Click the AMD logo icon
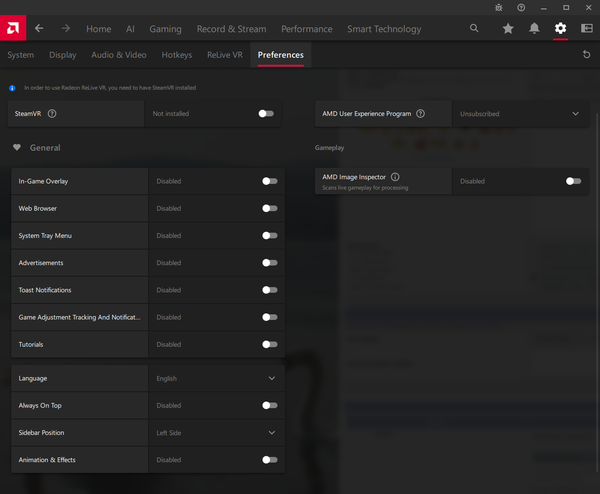The image size is (600, 494). coord(13,28)
